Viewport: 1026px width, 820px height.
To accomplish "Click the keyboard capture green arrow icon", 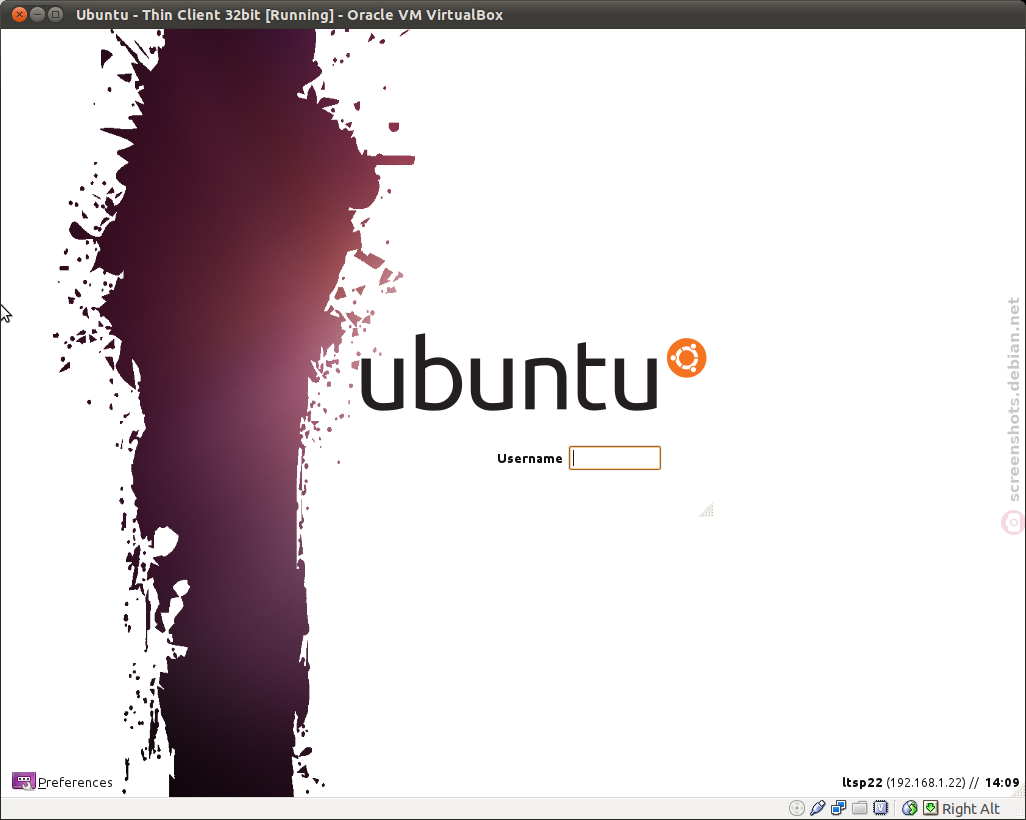I will pyautogui.click(x=930, y=808).
